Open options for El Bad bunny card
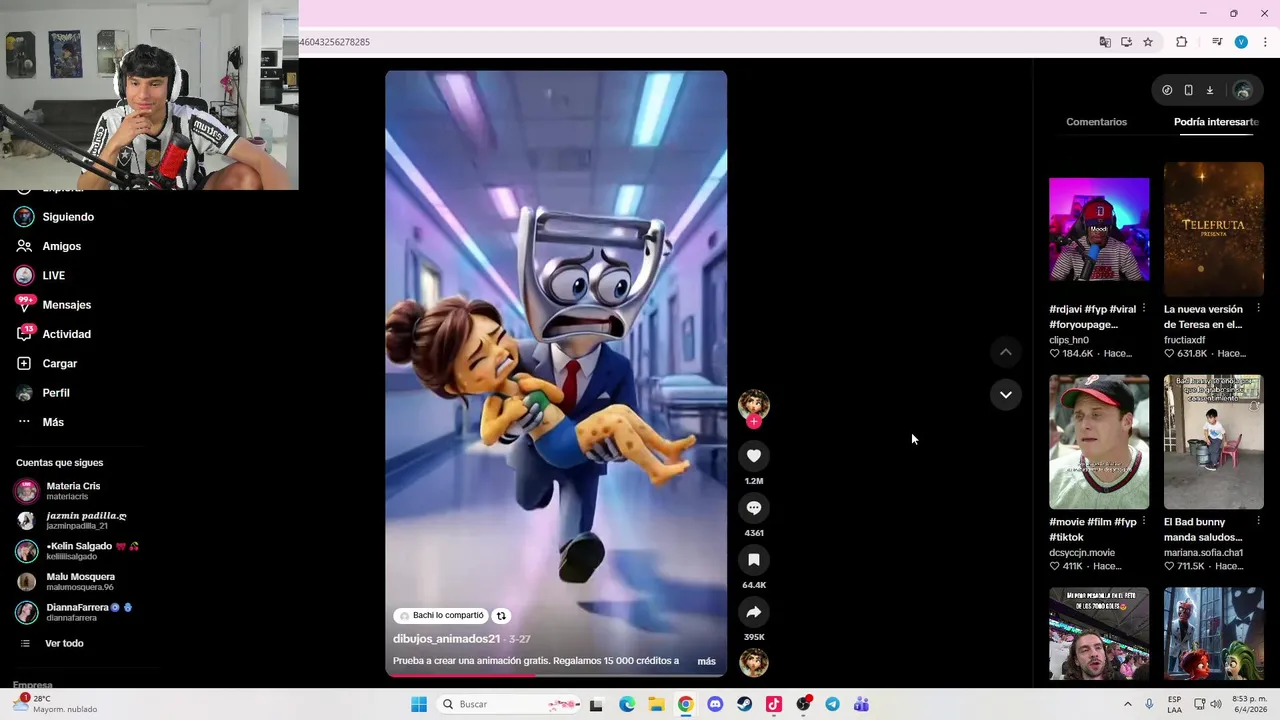The width and height of the screenshot is (1280, 720). (x=1258, y=522)
